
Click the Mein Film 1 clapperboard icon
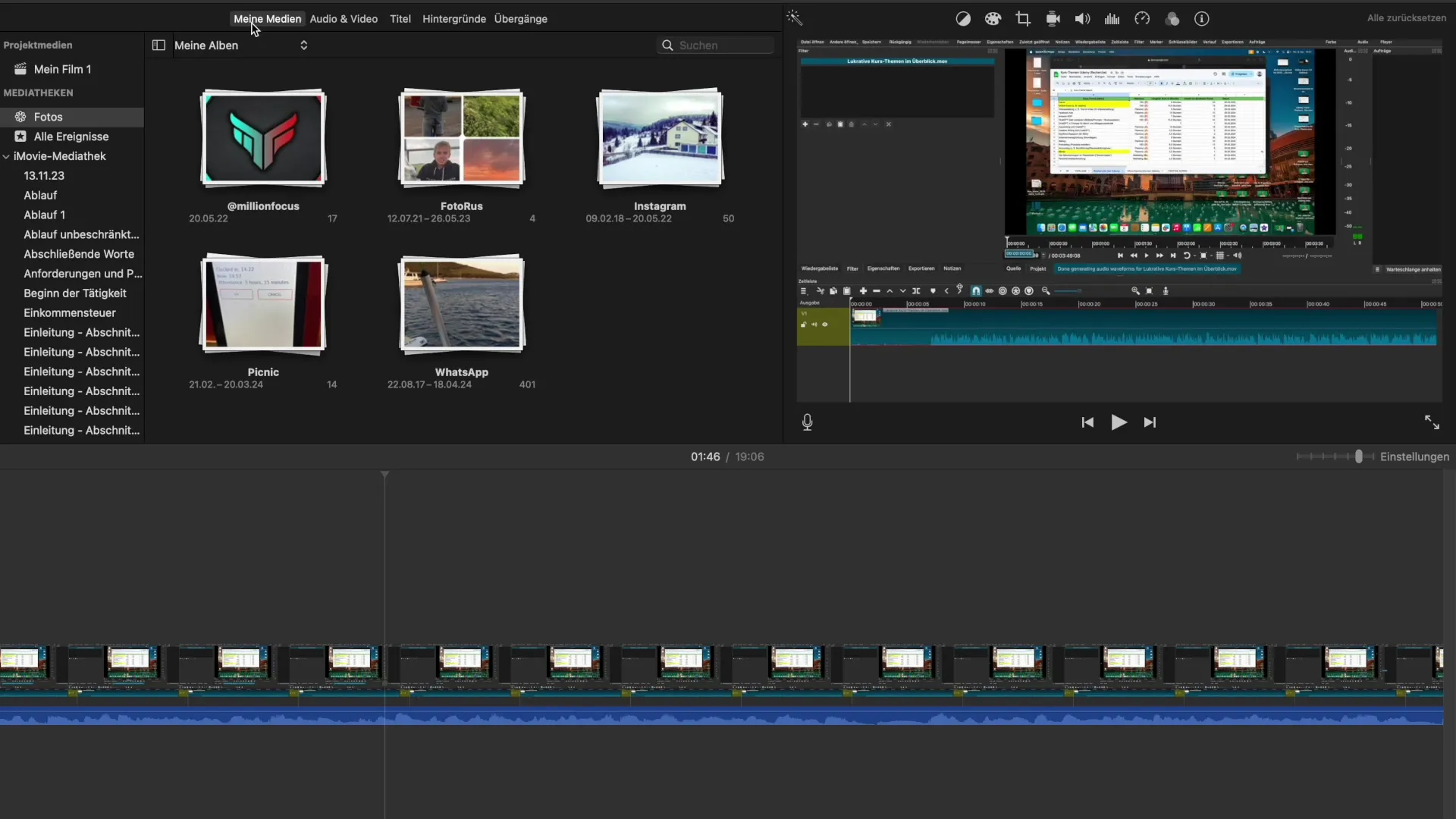(20, 69)
